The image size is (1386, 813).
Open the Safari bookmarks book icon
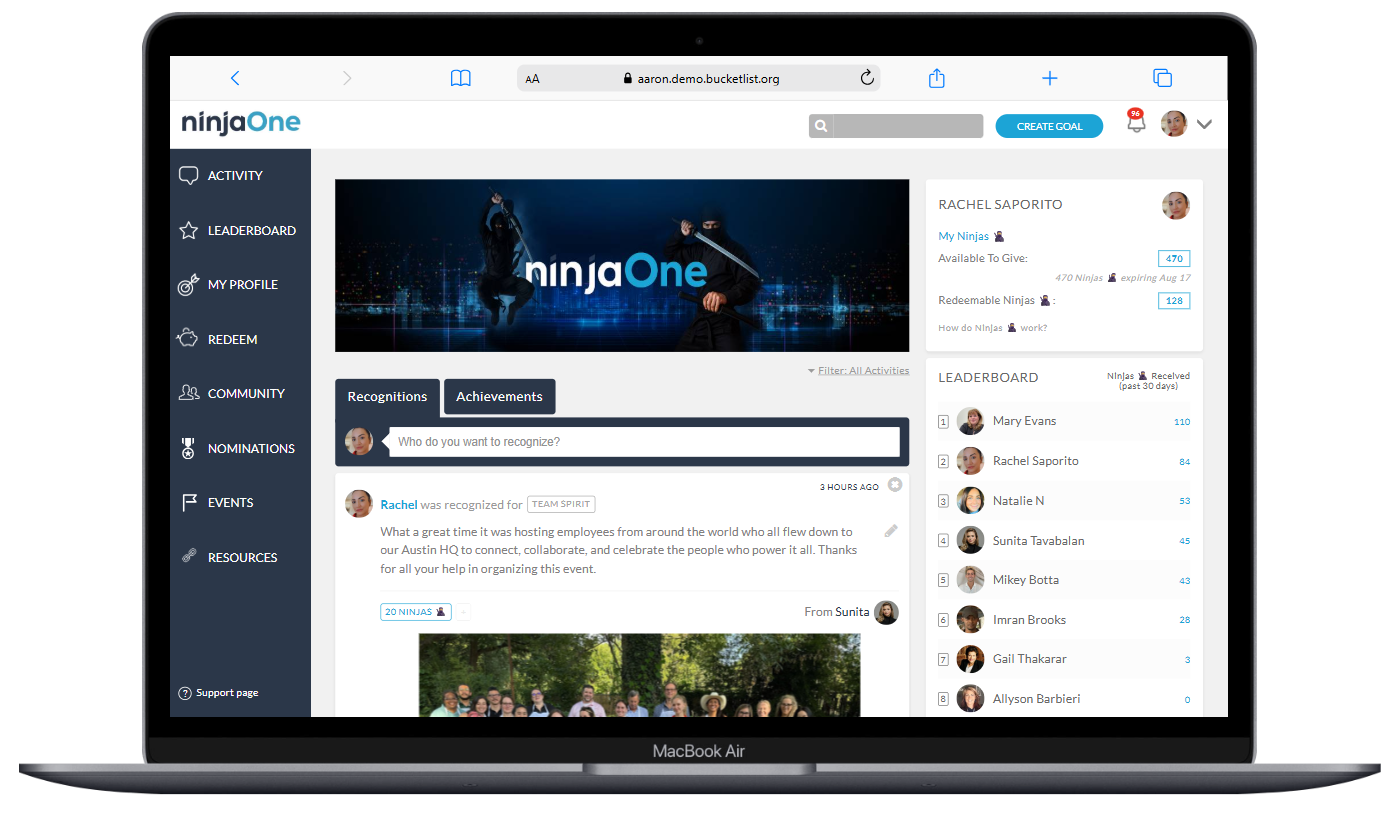[460, 78]
